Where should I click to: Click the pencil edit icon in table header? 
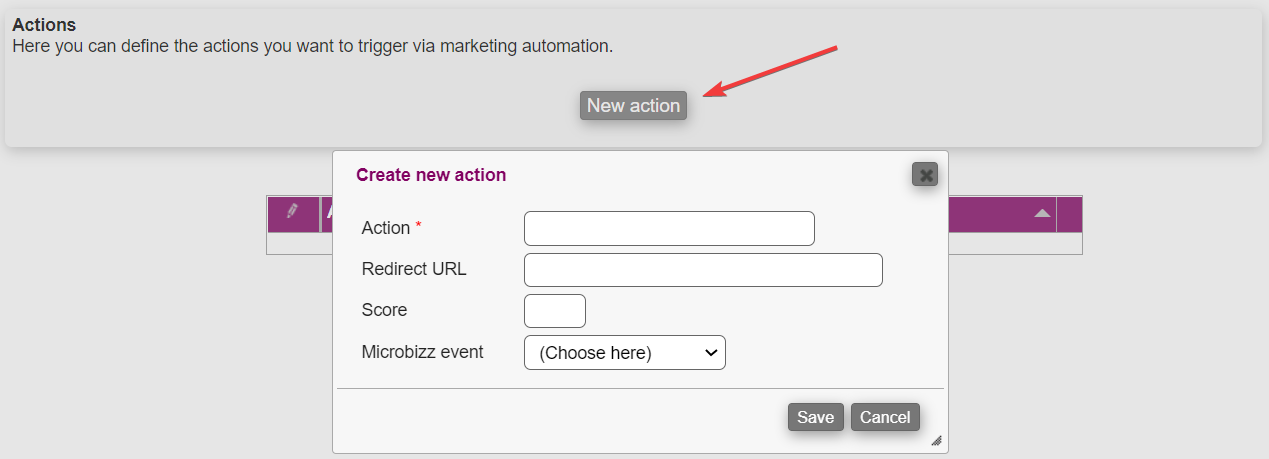pyautogui.click(x=293, y=212)
